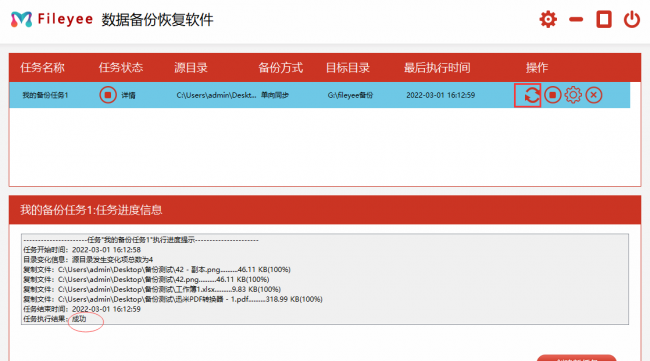Open the 详情 link in the task row
650x361 pixels.
tap(128, 95)
